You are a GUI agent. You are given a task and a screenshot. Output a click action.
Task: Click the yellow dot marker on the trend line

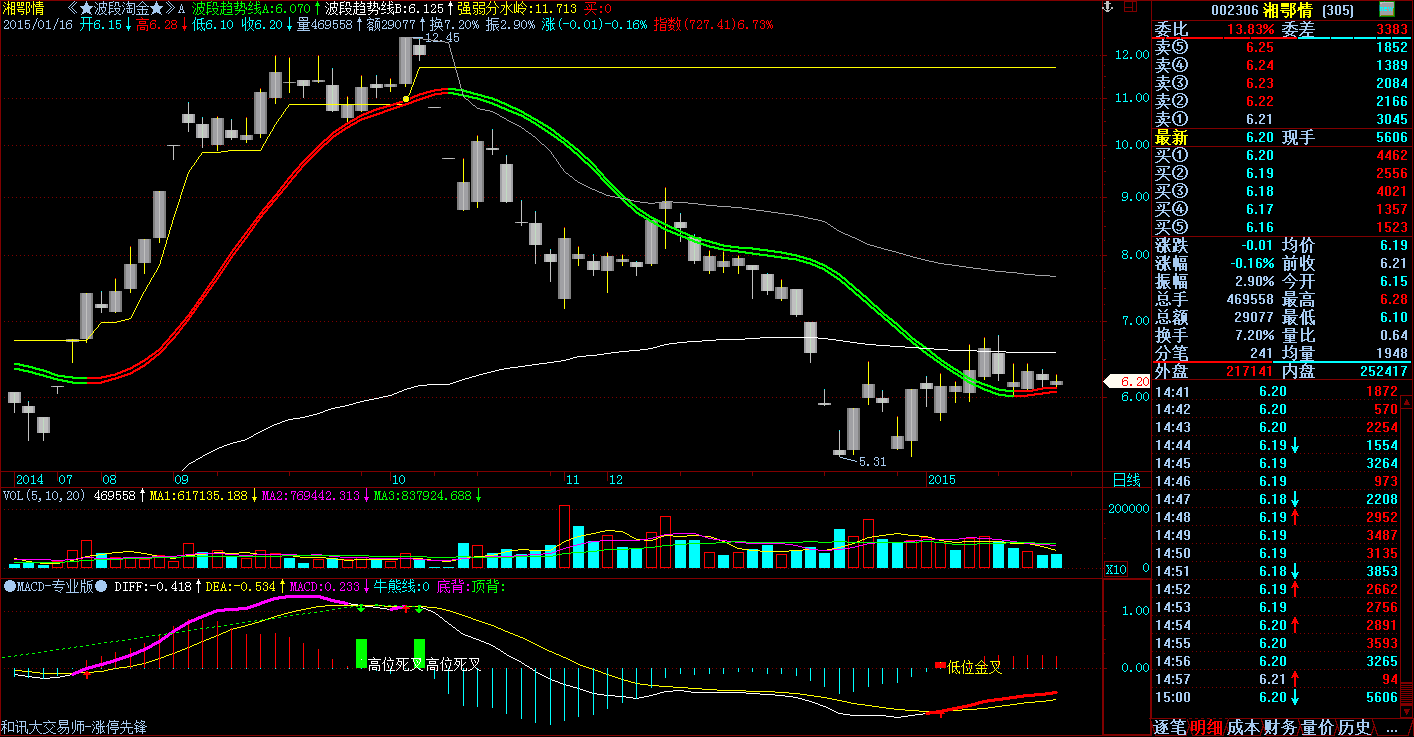pos(406,99)
